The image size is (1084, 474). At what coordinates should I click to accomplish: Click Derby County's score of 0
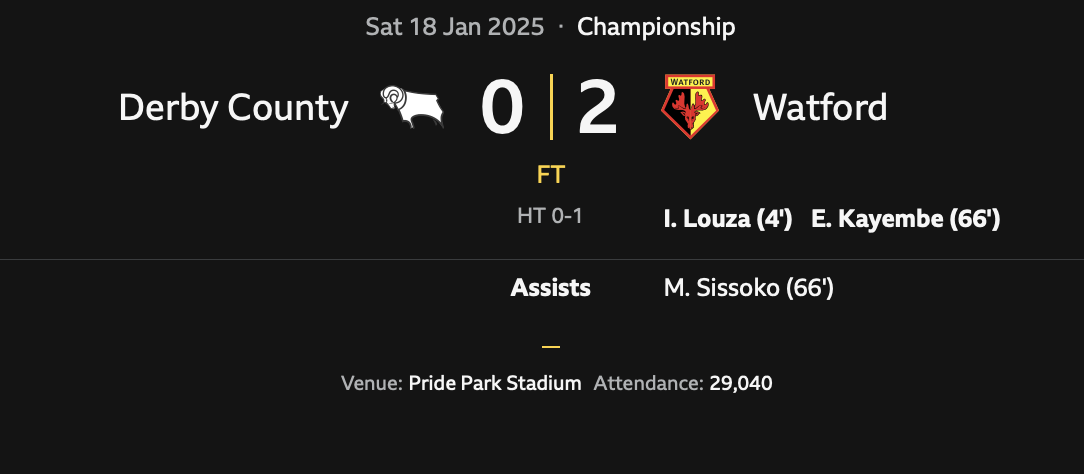(502, 107)
